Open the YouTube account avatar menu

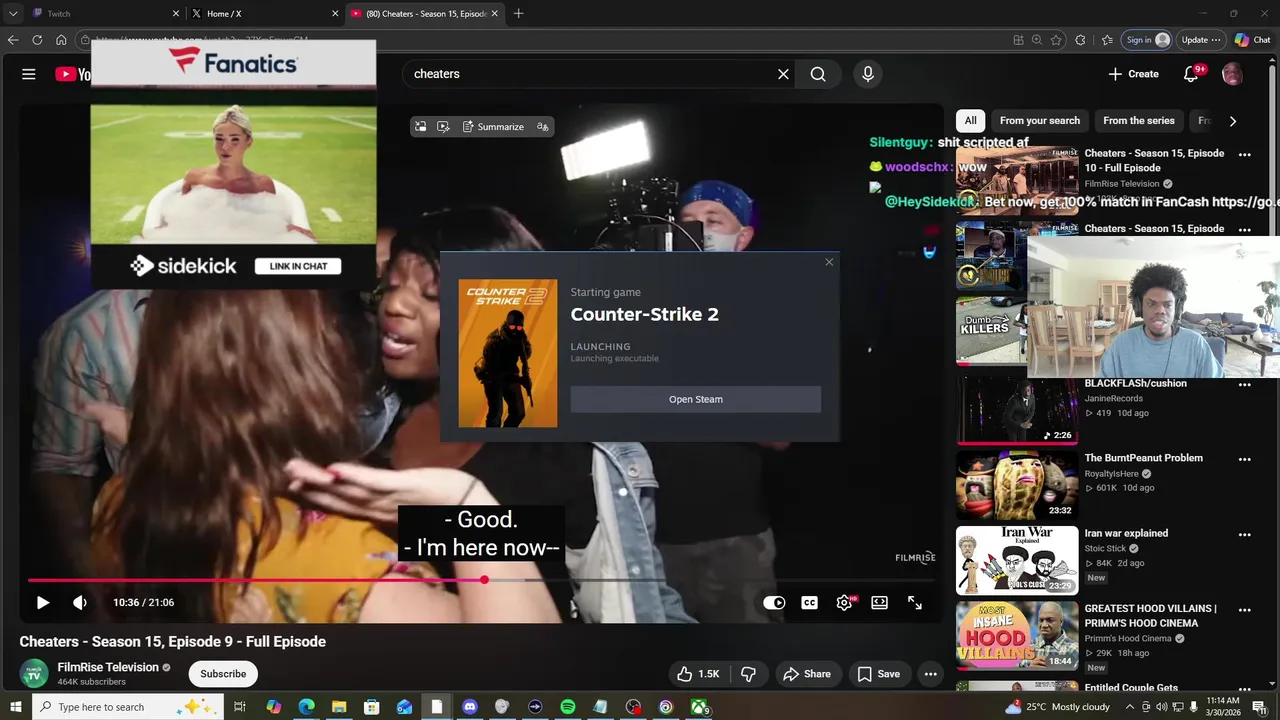[x=1232, y=74]
